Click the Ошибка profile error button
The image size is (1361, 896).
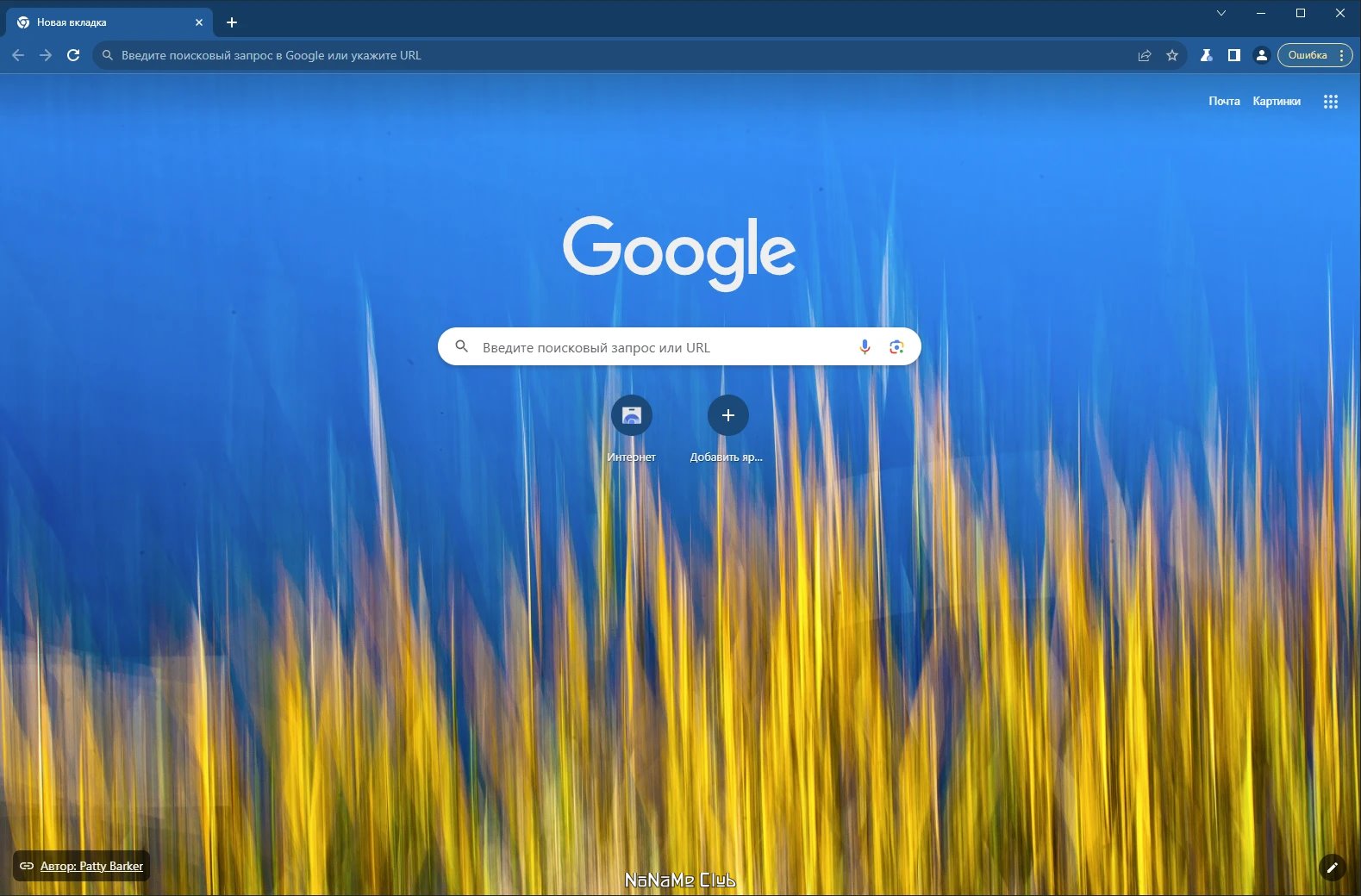[x=1308, y=55]
